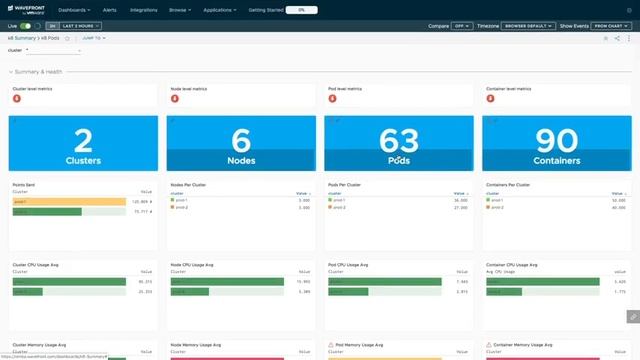Open the Last 2 Hours dropdown
Image resolution: width=640 pixels, height=360 pixels.
80,26
